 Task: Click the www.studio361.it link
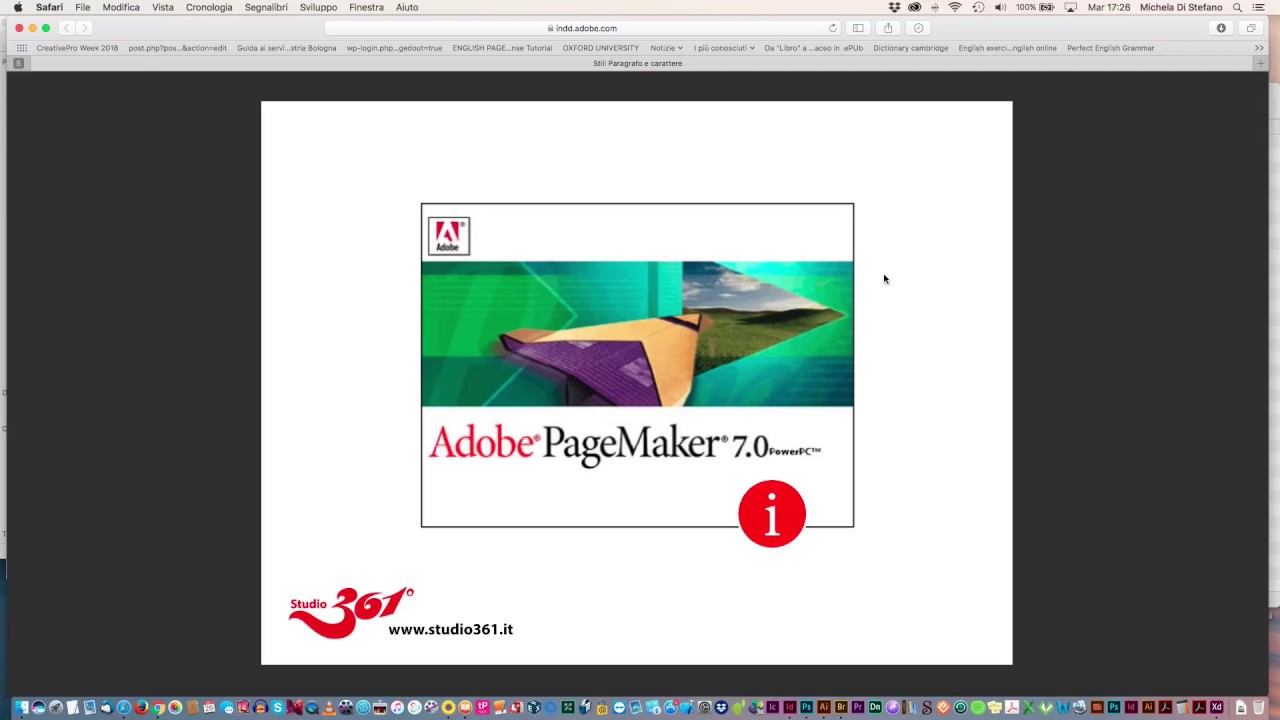(x=450, y=629)
